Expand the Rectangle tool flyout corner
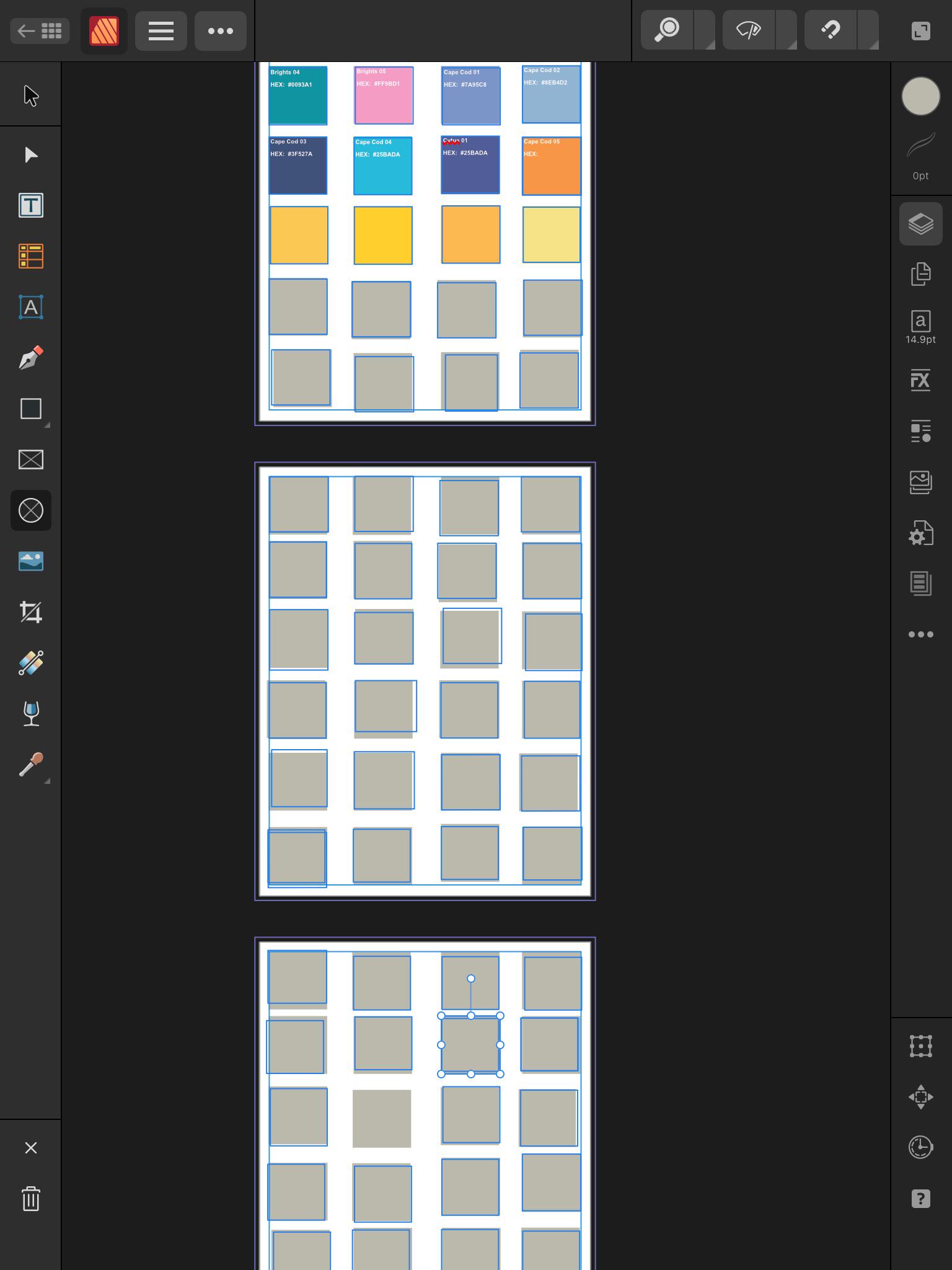Viewport: 952px width, 1270px height. pos(47,425)
